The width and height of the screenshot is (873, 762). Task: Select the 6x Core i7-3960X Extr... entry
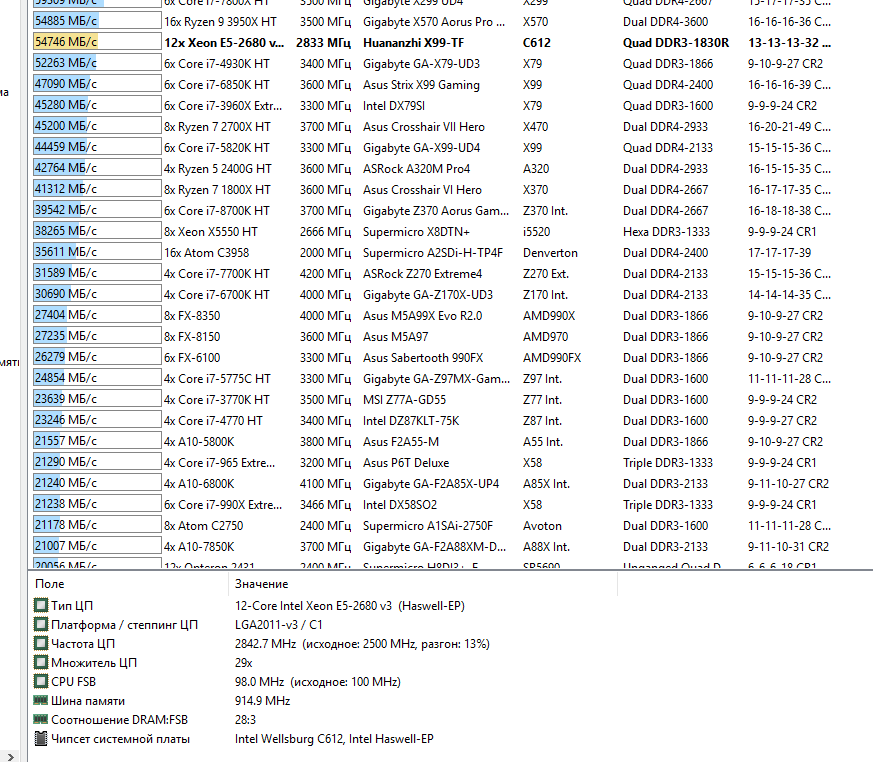click(x=223, y=106)
